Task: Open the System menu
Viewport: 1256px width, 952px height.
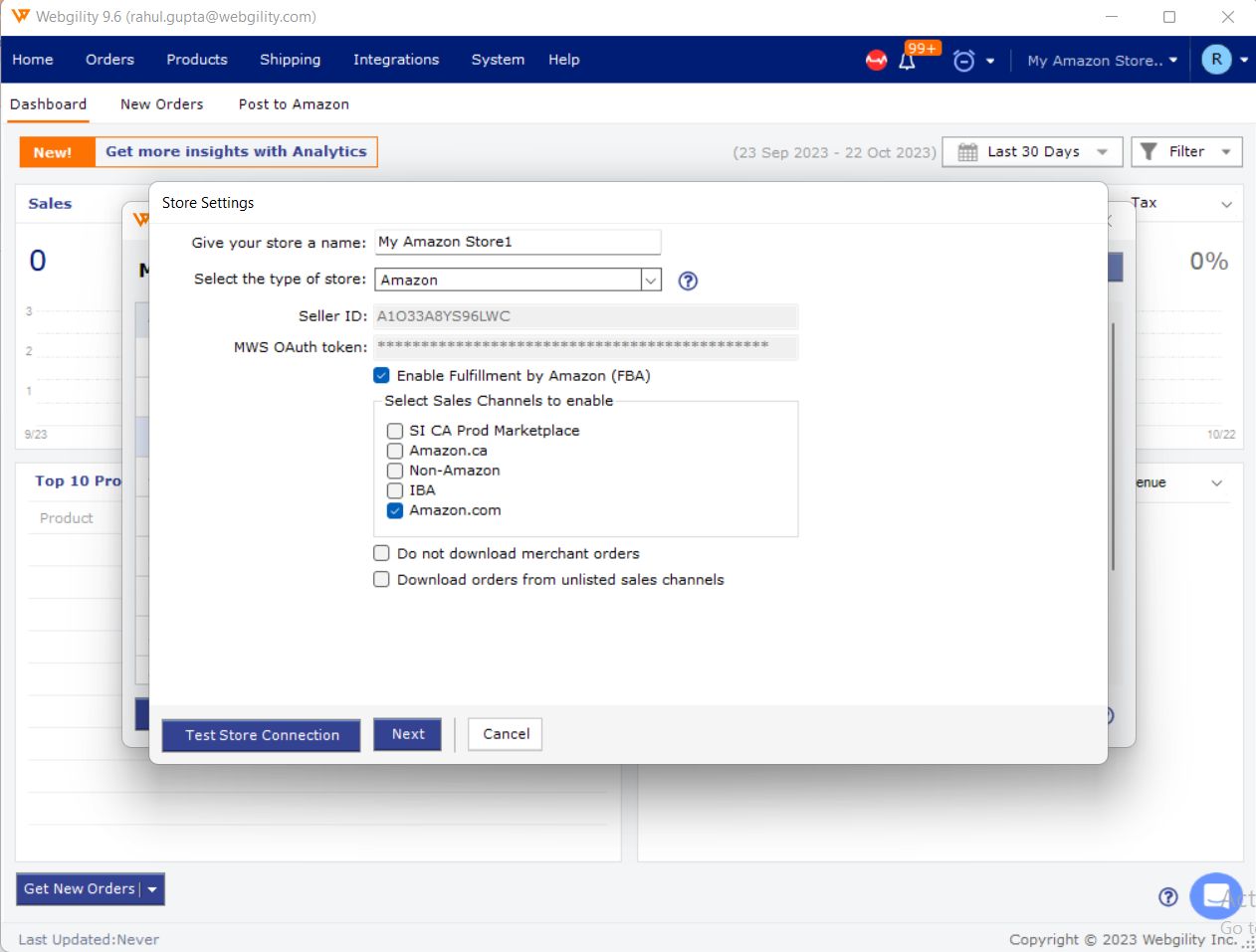Action: [x=498, y=60]
